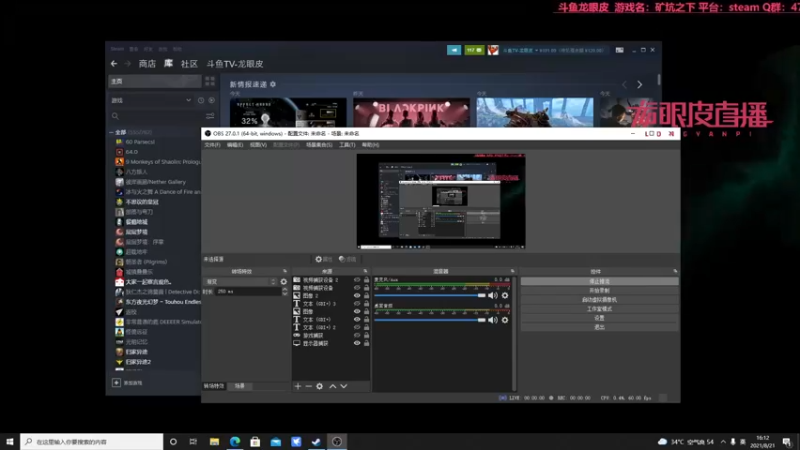Image resolution: width=800 pixels, height=450 pixels.
Task: Click add game plus icon in Steam
Action: coord(116,383)
